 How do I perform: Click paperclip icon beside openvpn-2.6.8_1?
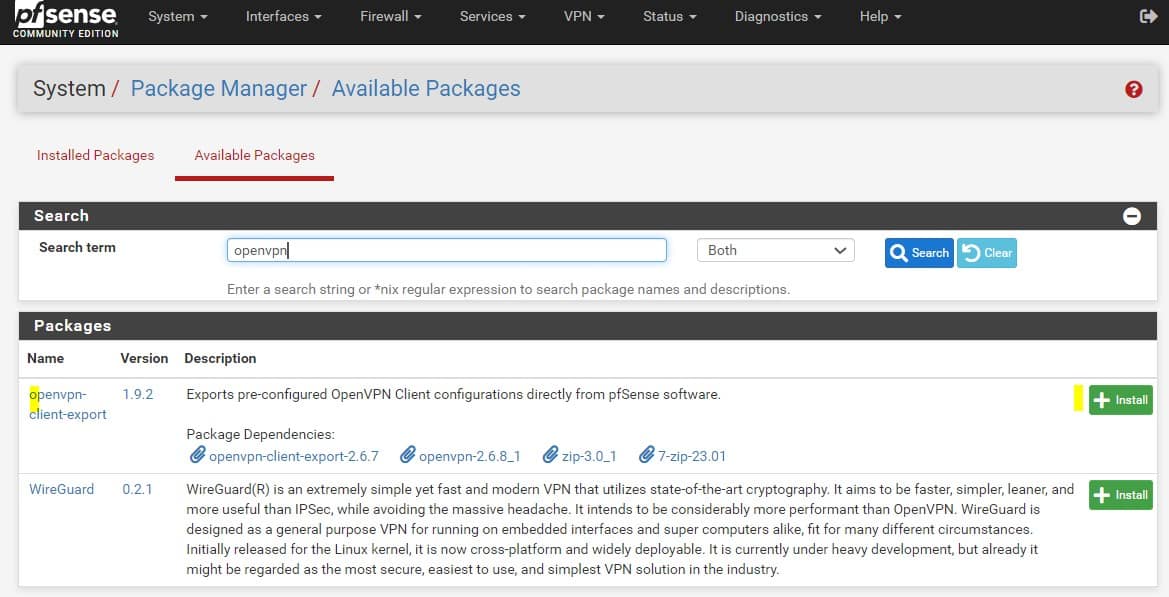click(408, 455)
